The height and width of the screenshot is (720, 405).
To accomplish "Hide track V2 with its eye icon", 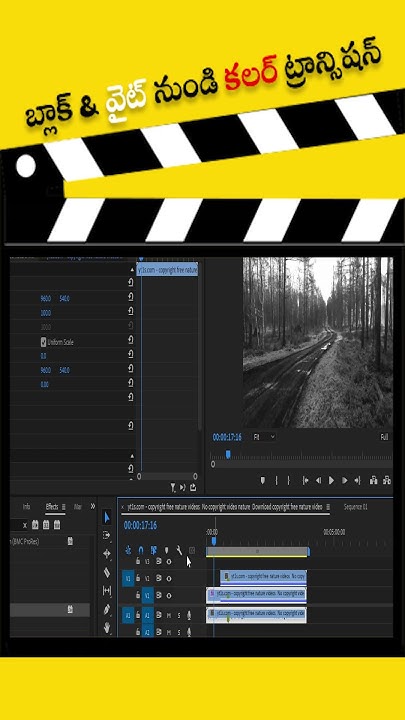I will coord(169,579).
